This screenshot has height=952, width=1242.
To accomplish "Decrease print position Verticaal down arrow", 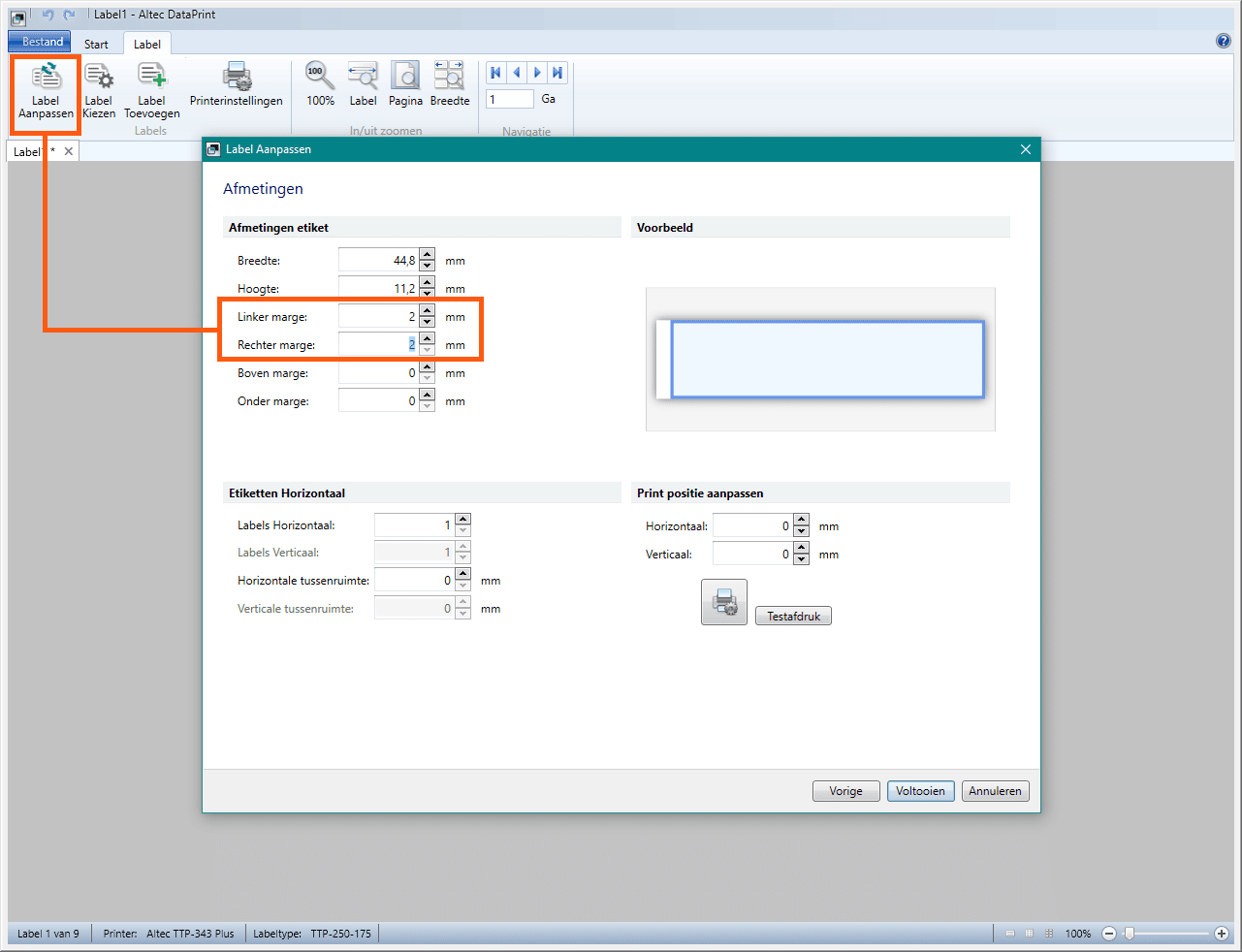I will [802, 559].
